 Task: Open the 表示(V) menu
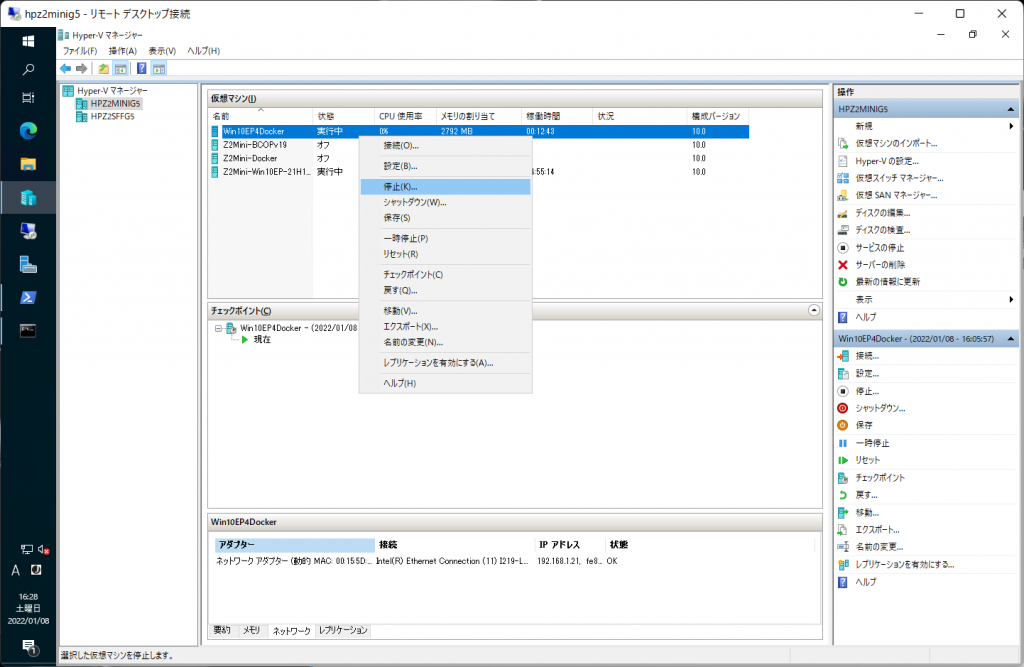click(x=162, y=51)
